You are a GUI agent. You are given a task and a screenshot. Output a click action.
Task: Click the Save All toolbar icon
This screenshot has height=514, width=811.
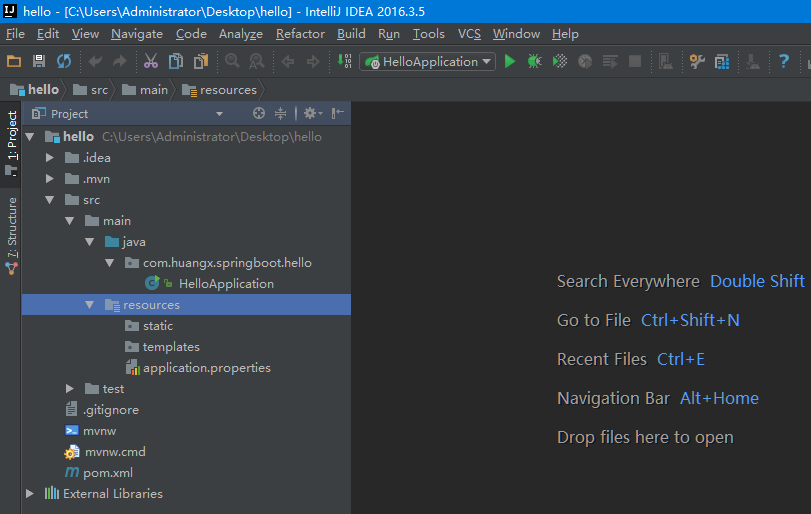[x=39, y=62]
